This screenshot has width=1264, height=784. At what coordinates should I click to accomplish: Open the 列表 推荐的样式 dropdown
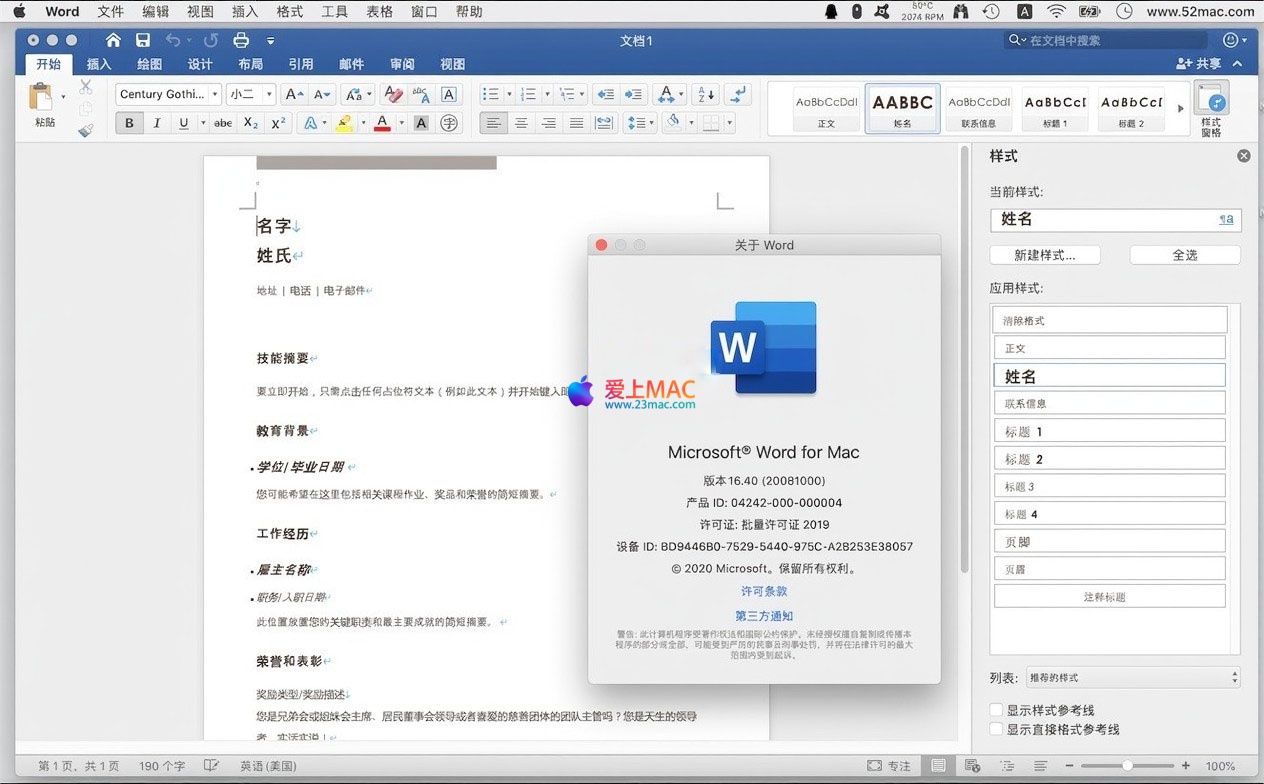[x=1132, y=677]
